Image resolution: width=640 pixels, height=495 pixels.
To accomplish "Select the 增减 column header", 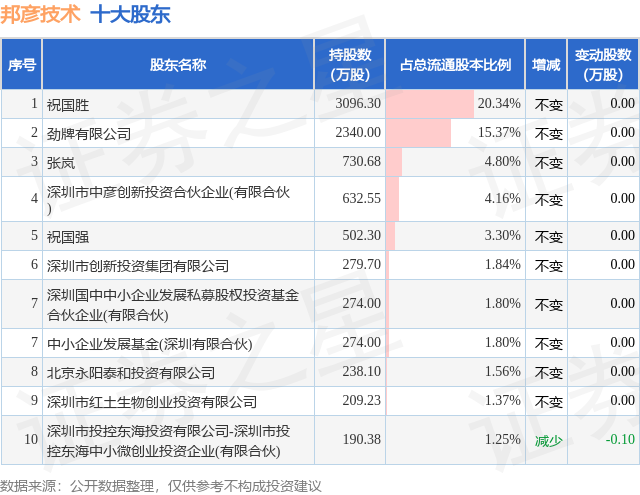I will point(546,64).
